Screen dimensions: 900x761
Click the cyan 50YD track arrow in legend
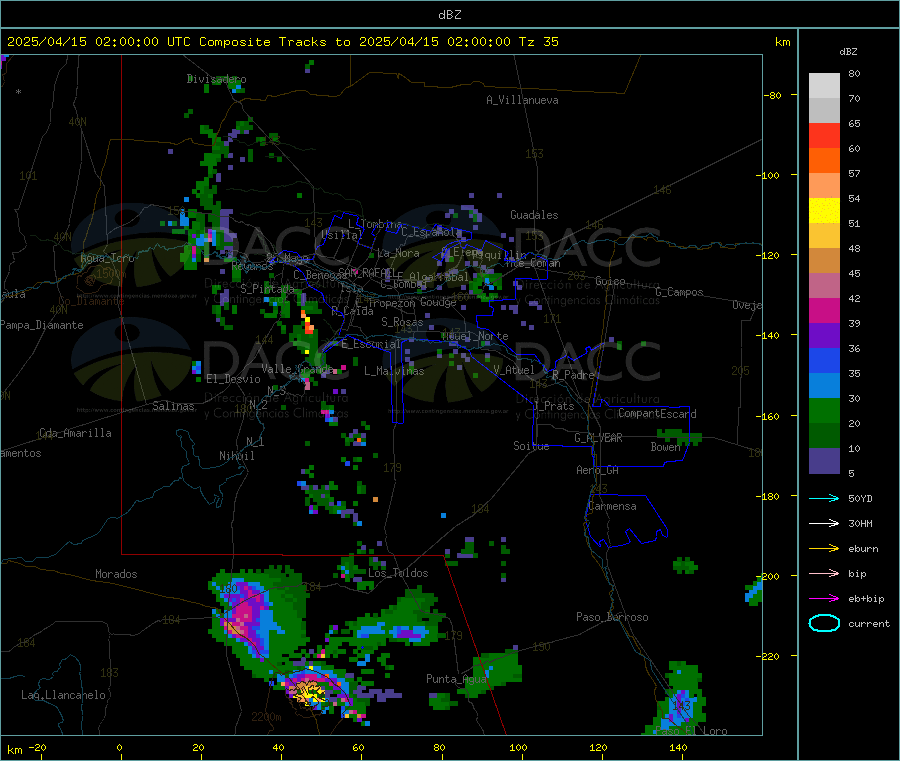pos(824,498)
